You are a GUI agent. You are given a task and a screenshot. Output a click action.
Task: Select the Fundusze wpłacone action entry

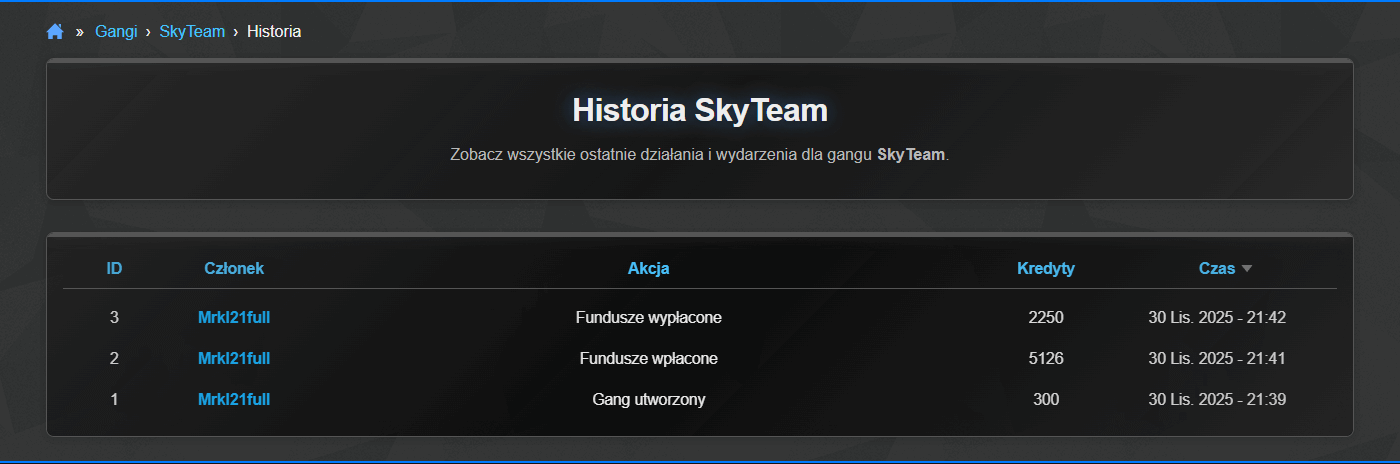(648, 358)
